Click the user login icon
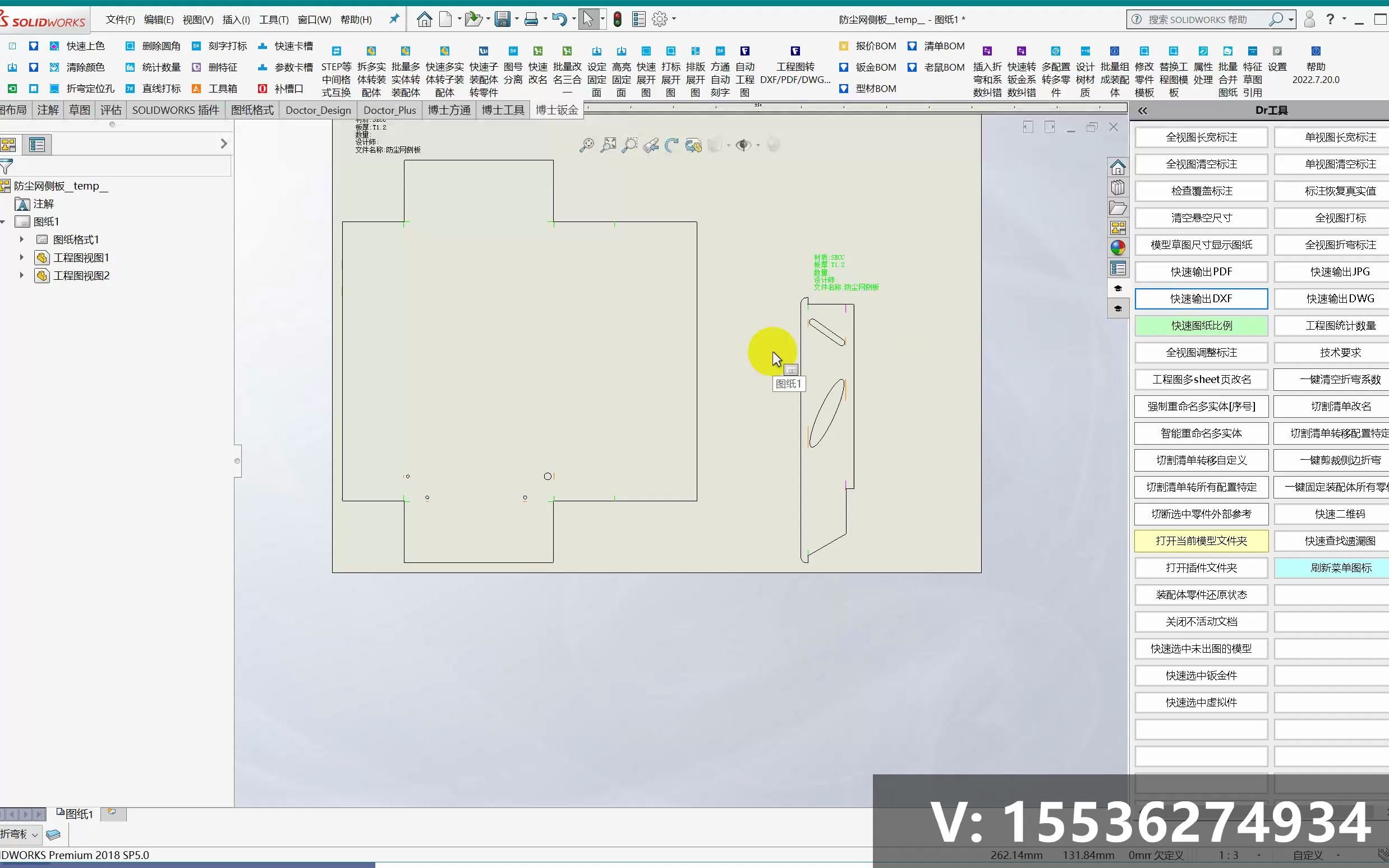The height and width of the screenshot is (868, 1389). pyautogui.click(x=1309, y=19)
